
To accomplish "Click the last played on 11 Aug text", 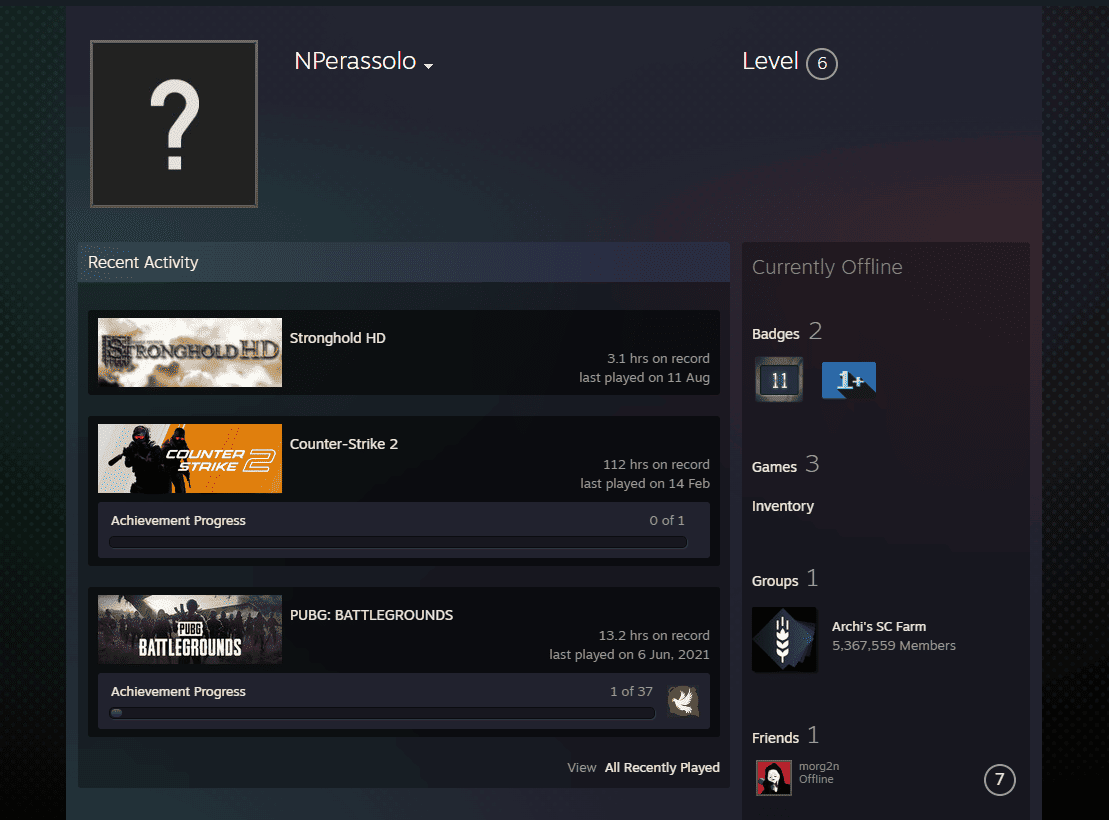I will (644, 378).
